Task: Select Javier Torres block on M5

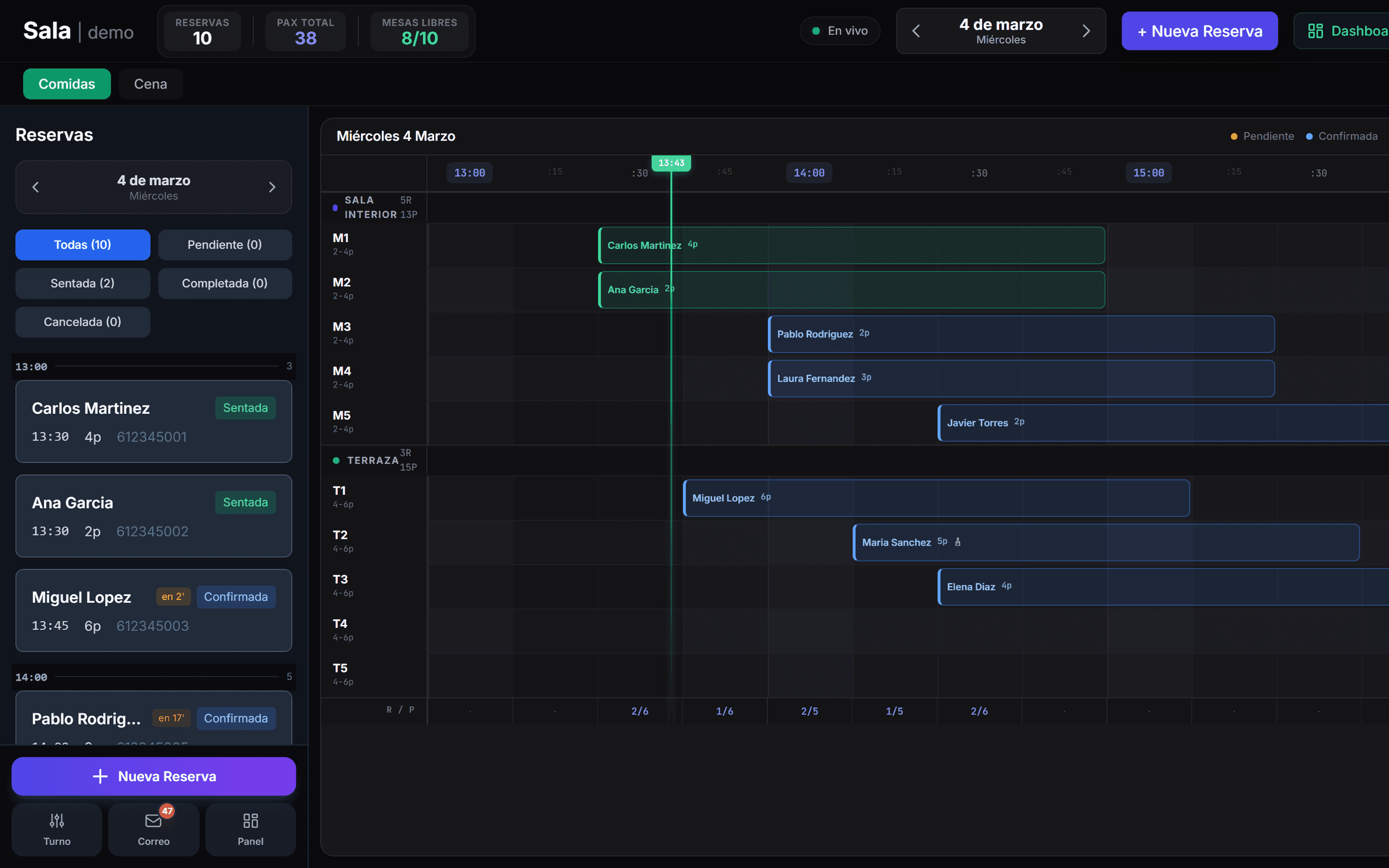Action: click(1163, 423)
